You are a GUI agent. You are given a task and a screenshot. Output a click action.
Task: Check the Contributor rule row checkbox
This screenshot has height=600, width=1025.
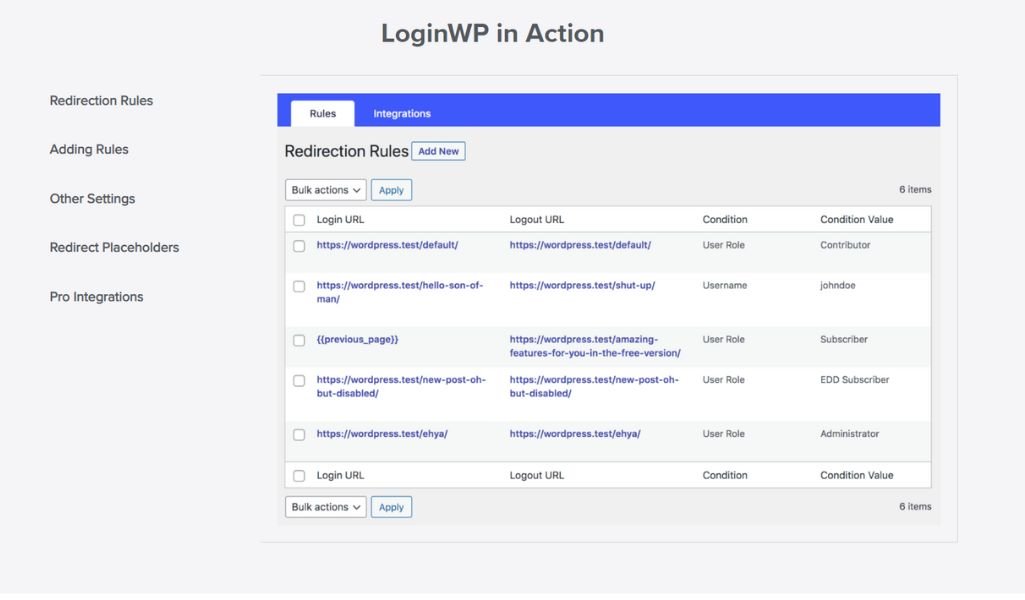(x=299, y=246)
